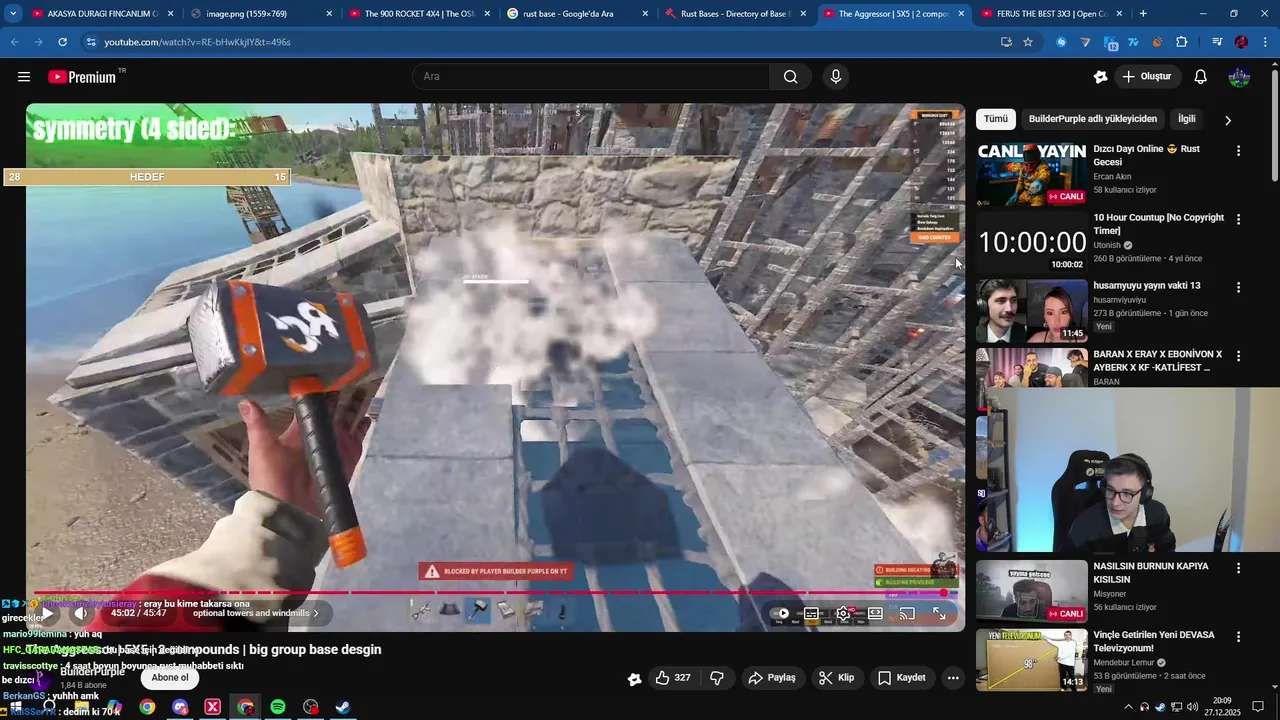Click the Klip clip button
The height and width of the screenshot is (720, 1280).
[836, 678]
